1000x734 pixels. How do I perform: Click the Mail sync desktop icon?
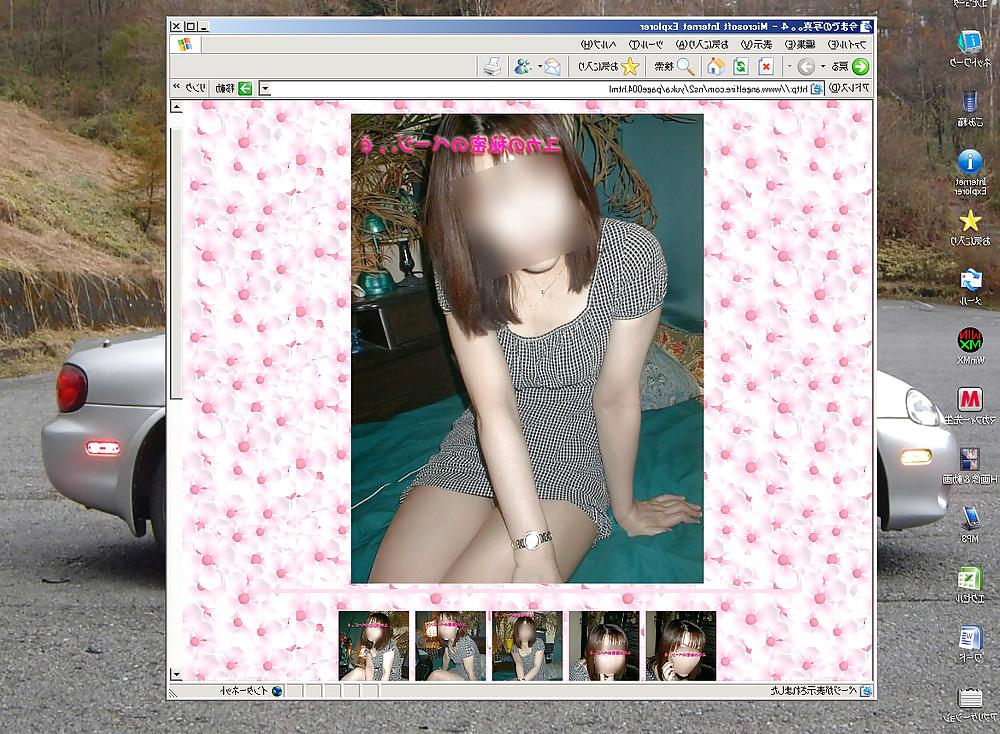coord(970,281)
